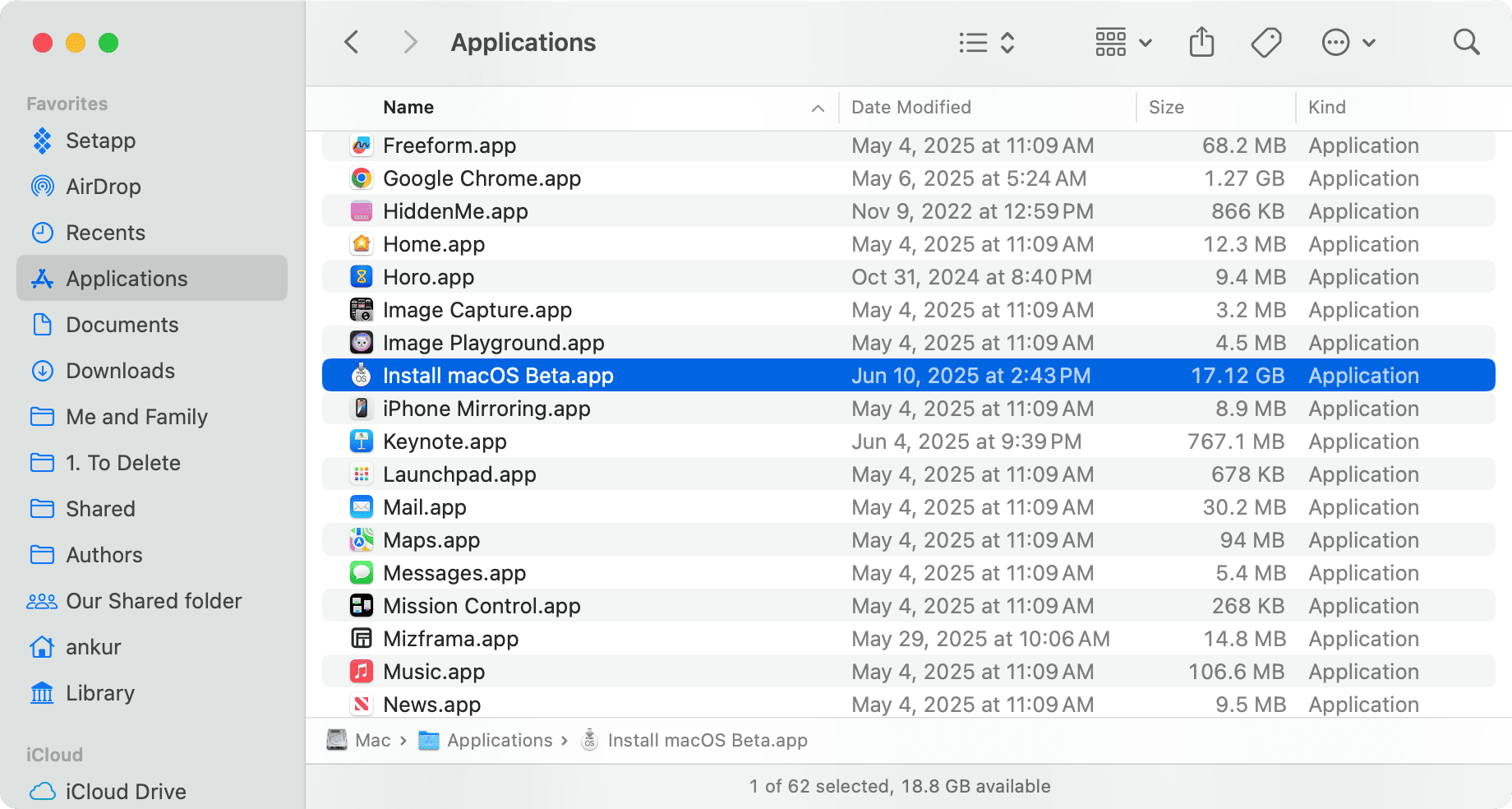Screen dimensions: 1512x809
Task: Click the News.app icon
Action: [362, 705]
